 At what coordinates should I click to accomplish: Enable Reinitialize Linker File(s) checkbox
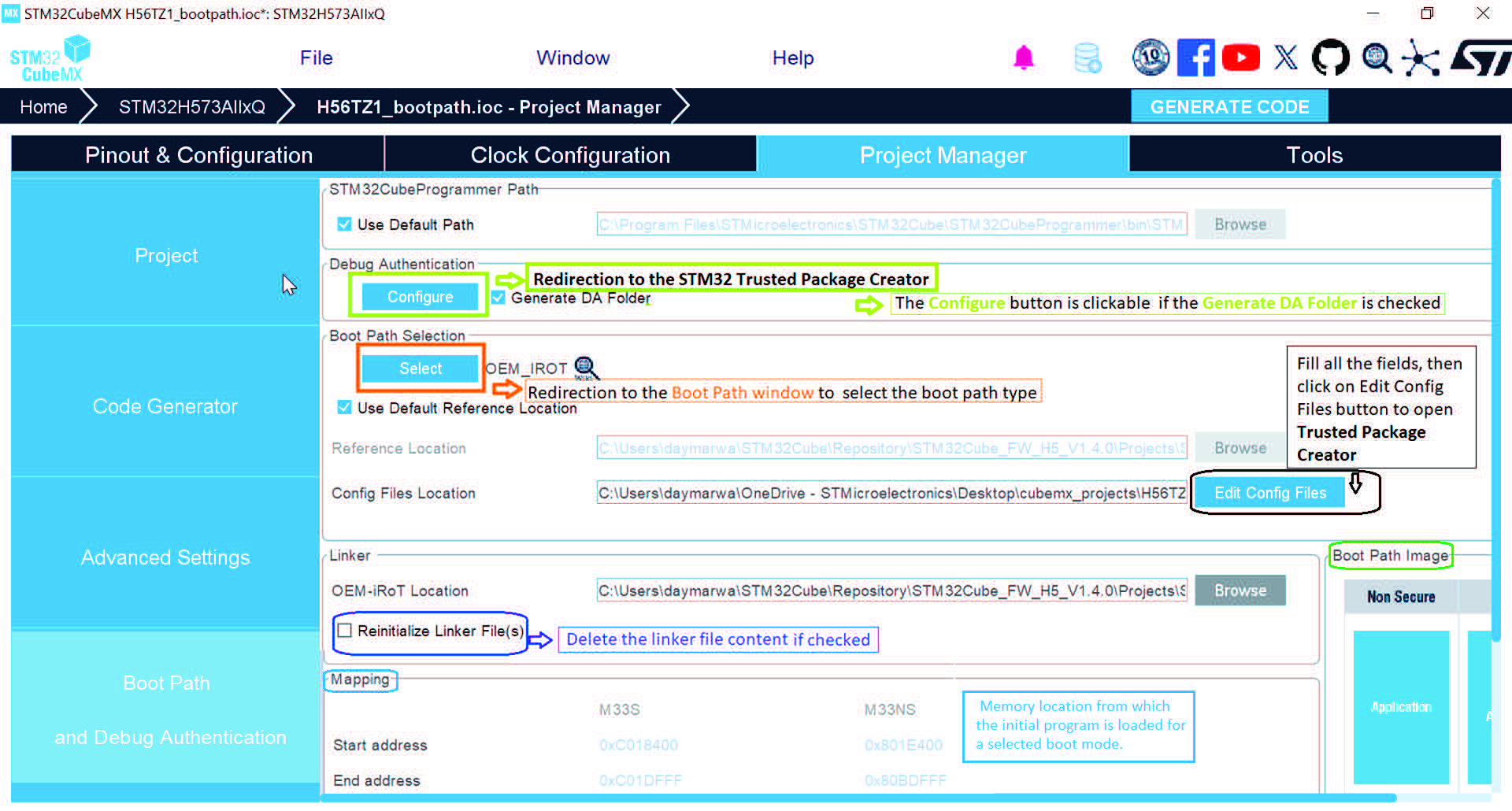(x=344, y=631)
